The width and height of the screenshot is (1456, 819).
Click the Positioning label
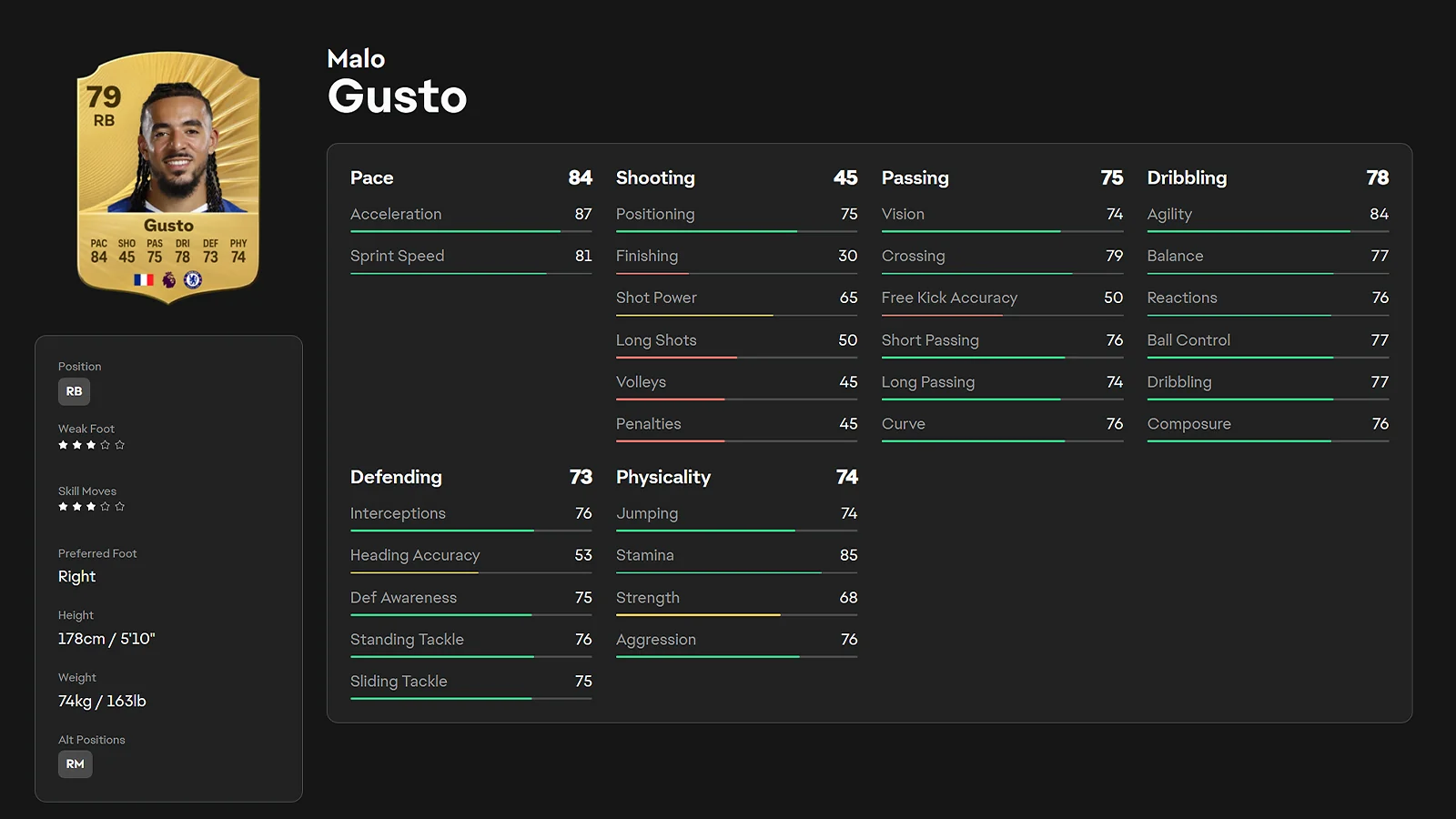655,214
